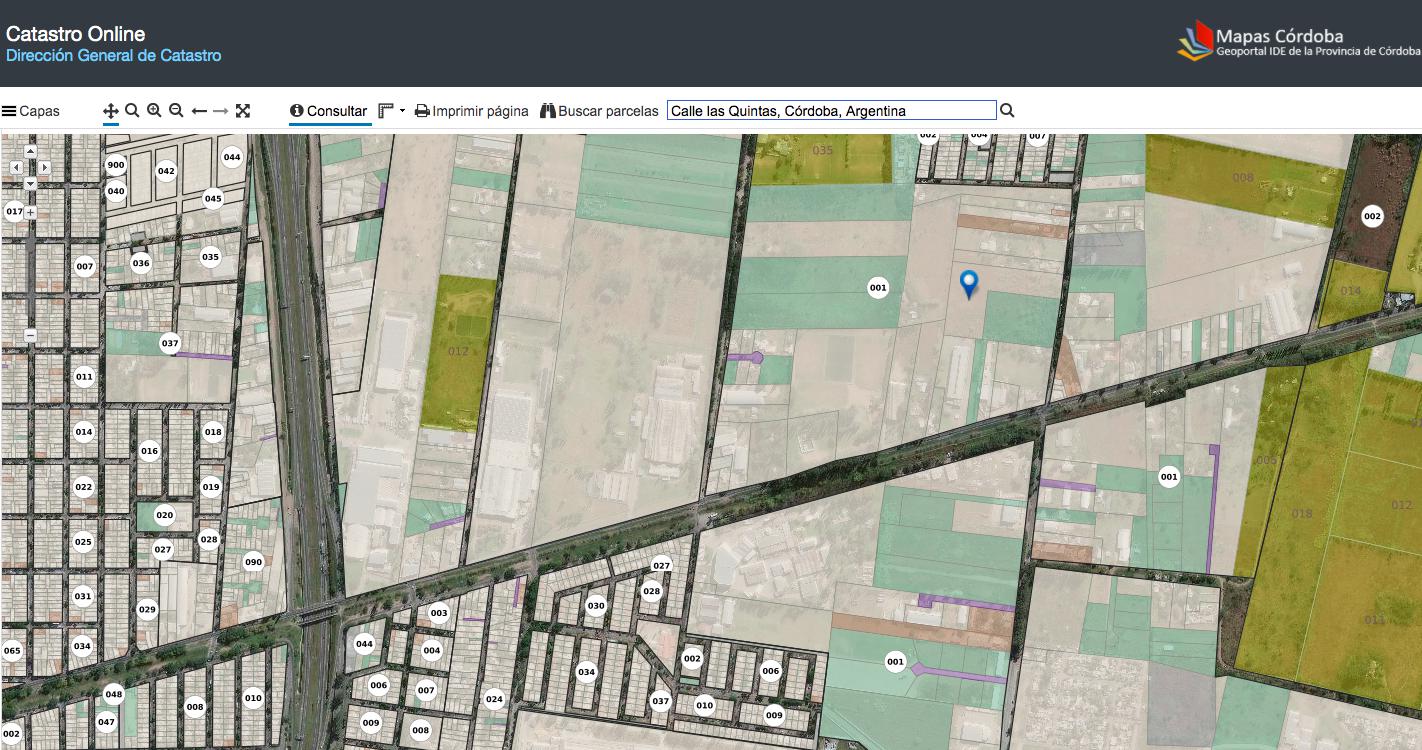Image resolution: width=1422 pixels, height=750 pixels.
Task: Go to previous map view arrow
Action: pyautogui.click(x=199, y=111)
